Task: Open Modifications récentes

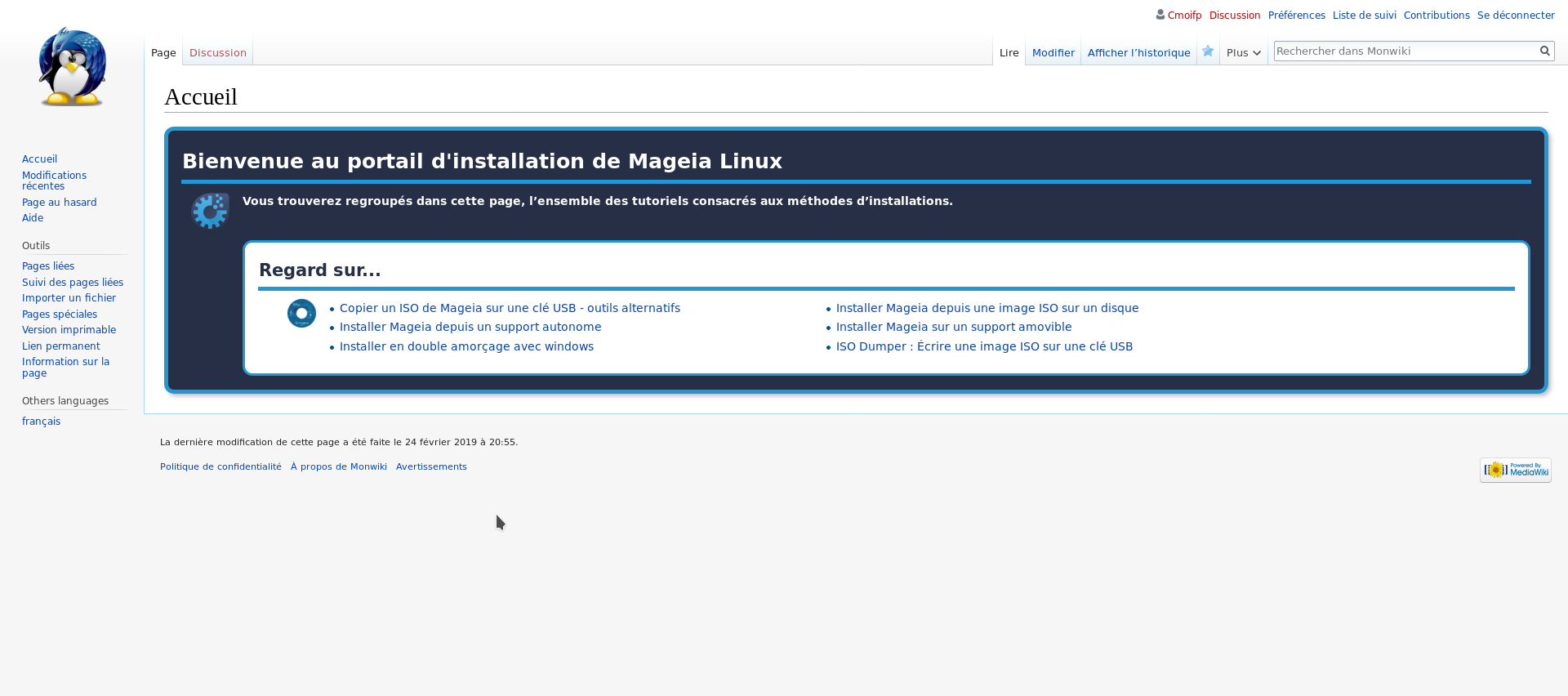Action: [x=54, y=181]
